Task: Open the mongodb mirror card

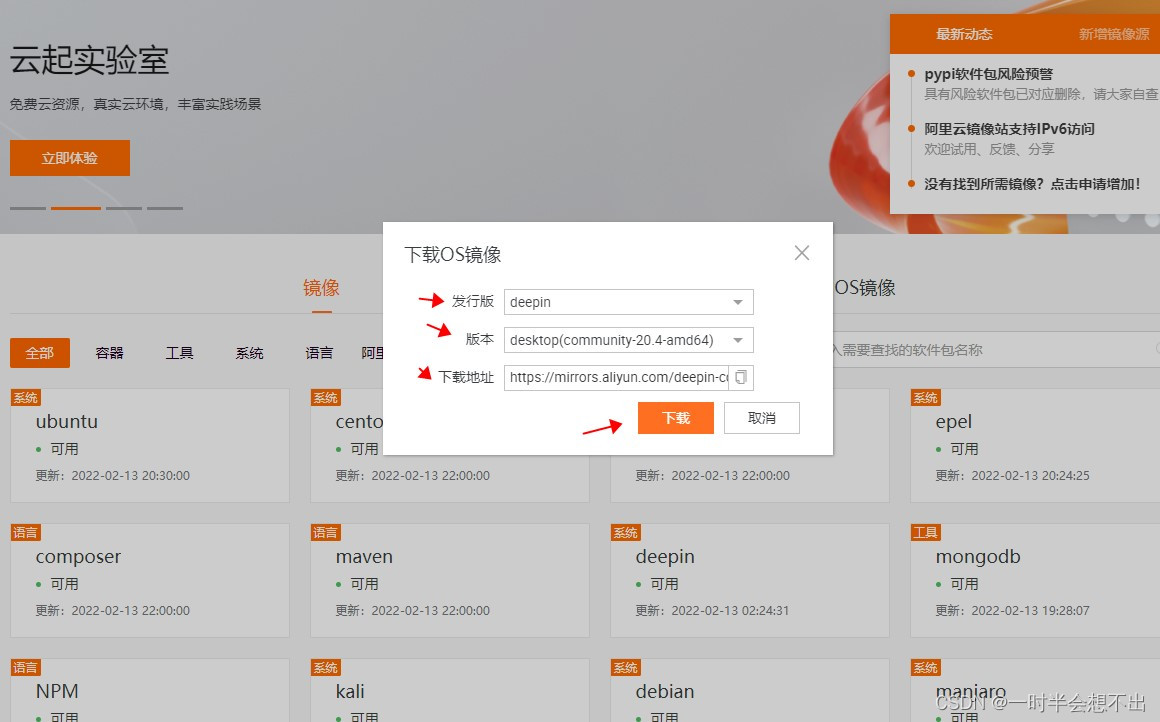Action: [1035, 581]
